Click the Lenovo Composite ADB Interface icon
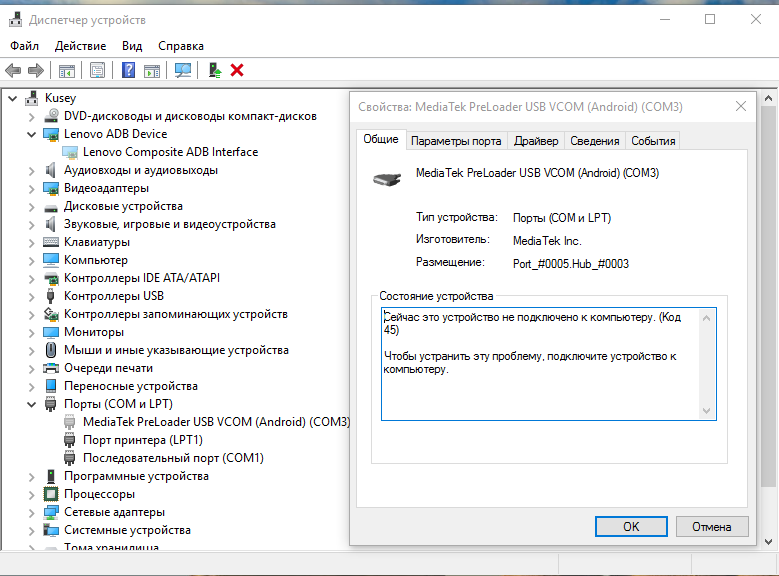 tap(70, 152)
